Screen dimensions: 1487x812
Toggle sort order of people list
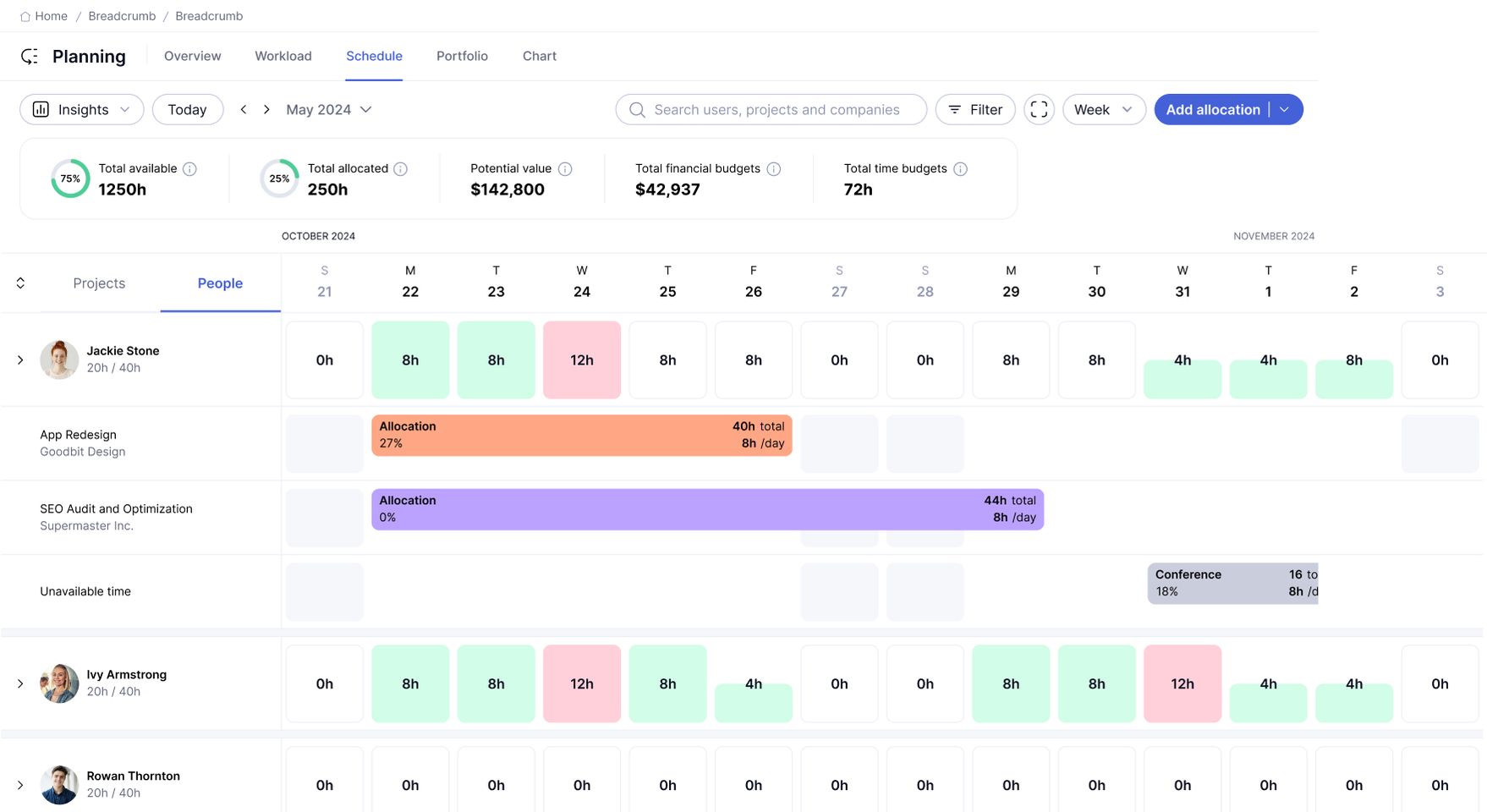20,283
